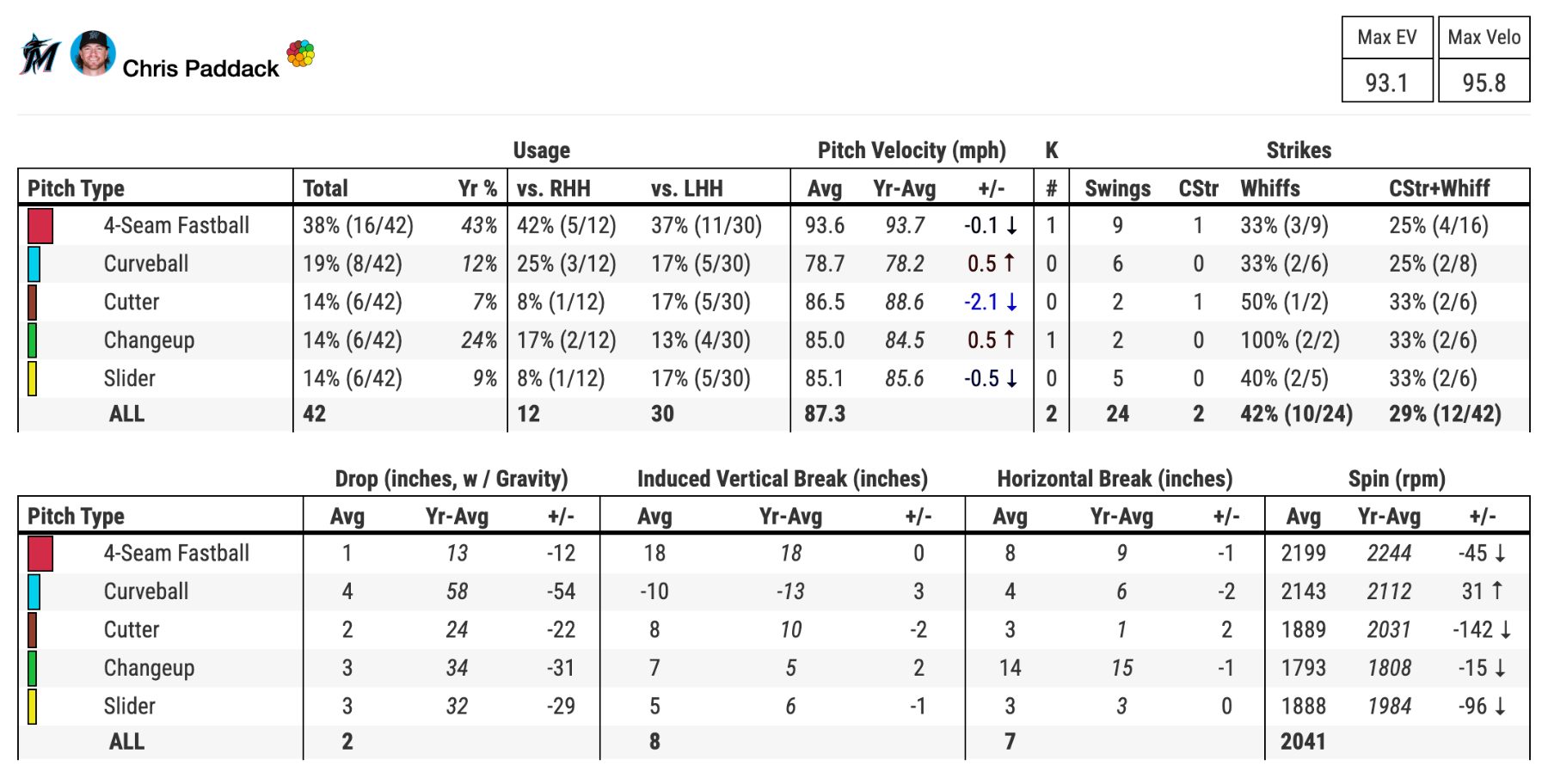
Task: Click the blue down arrow beside Cutter velocity -2.1
Action: pyautogui.click(x=1012, y=302)
